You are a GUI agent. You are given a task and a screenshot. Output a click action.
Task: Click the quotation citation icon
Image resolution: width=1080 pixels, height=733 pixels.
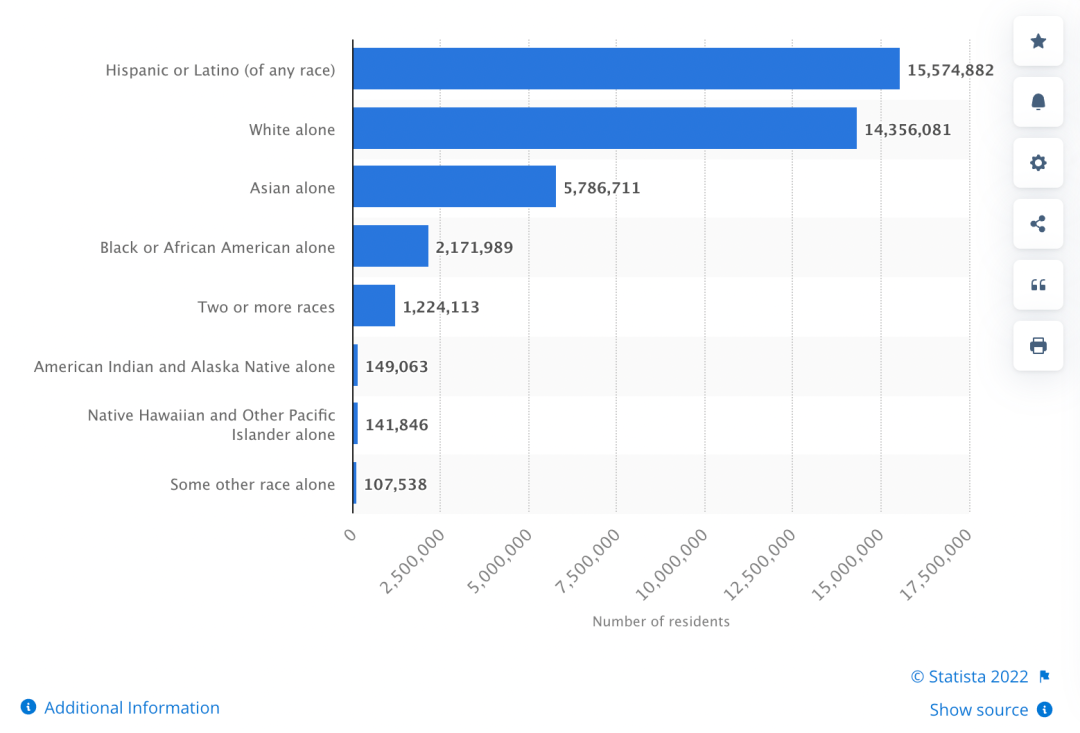click(1038, 285)
